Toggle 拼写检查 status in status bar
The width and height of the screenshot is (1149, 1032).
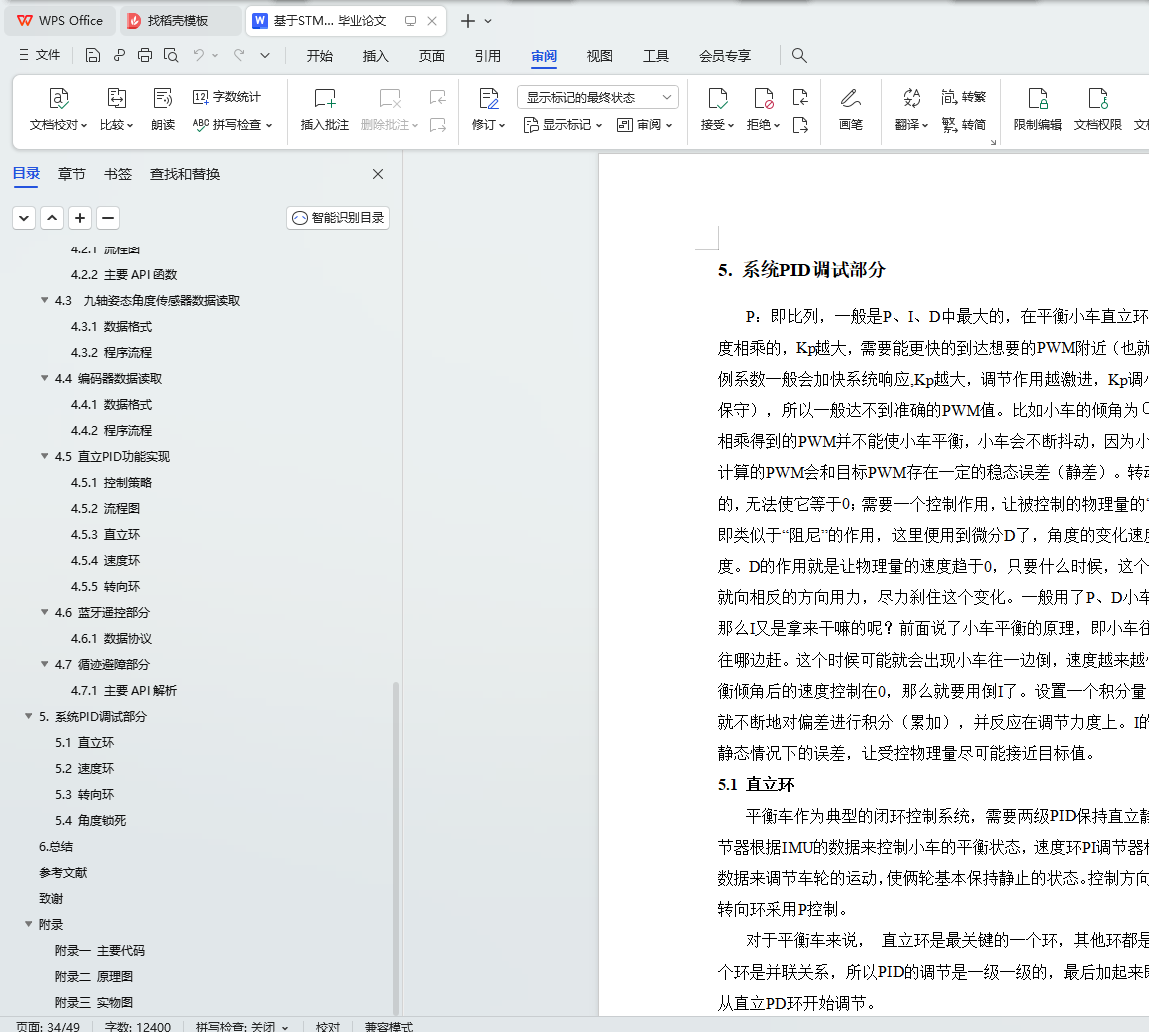coord(242,1026)
